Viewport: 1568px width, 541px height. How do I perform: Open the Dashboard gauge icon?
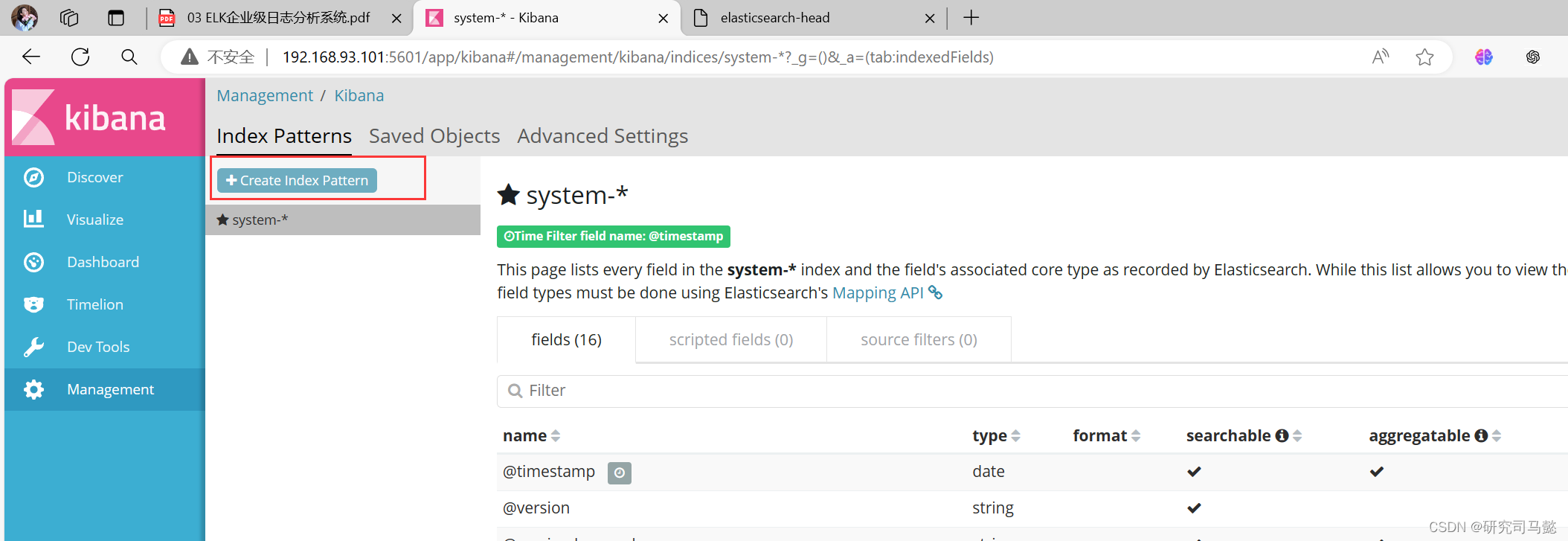[x=33, y=262]
